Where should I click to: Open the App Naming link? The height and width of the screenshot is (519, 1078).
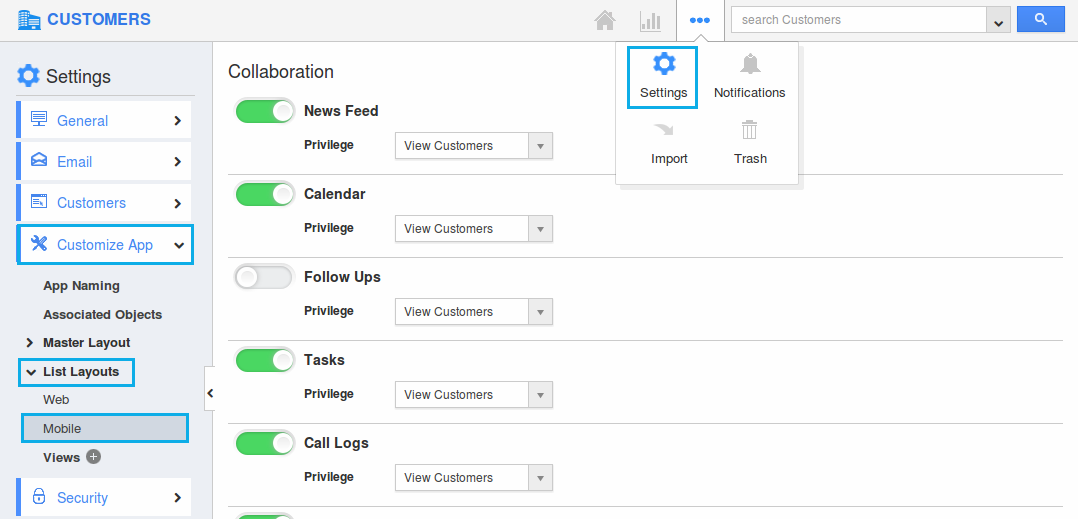point(81,286)
